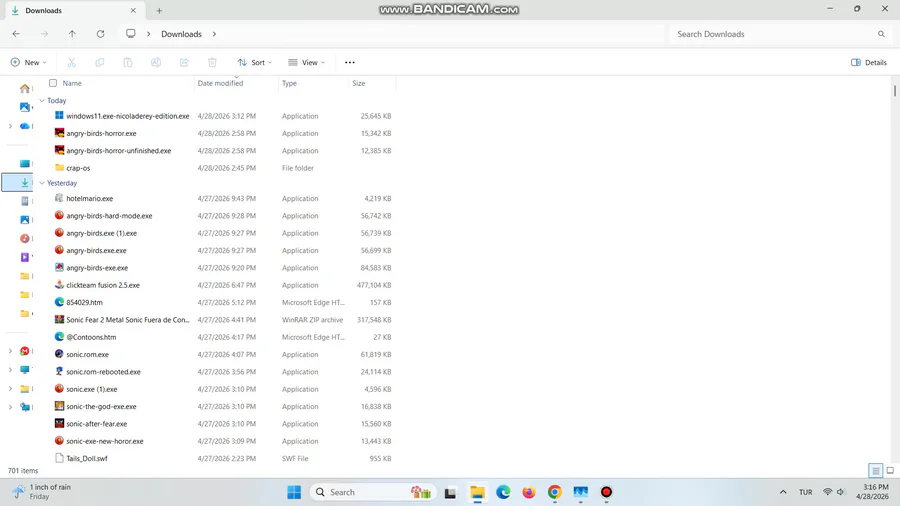
Task: Open Microsoft Edge from the taskbar
Action: click(x=503, y=492)
